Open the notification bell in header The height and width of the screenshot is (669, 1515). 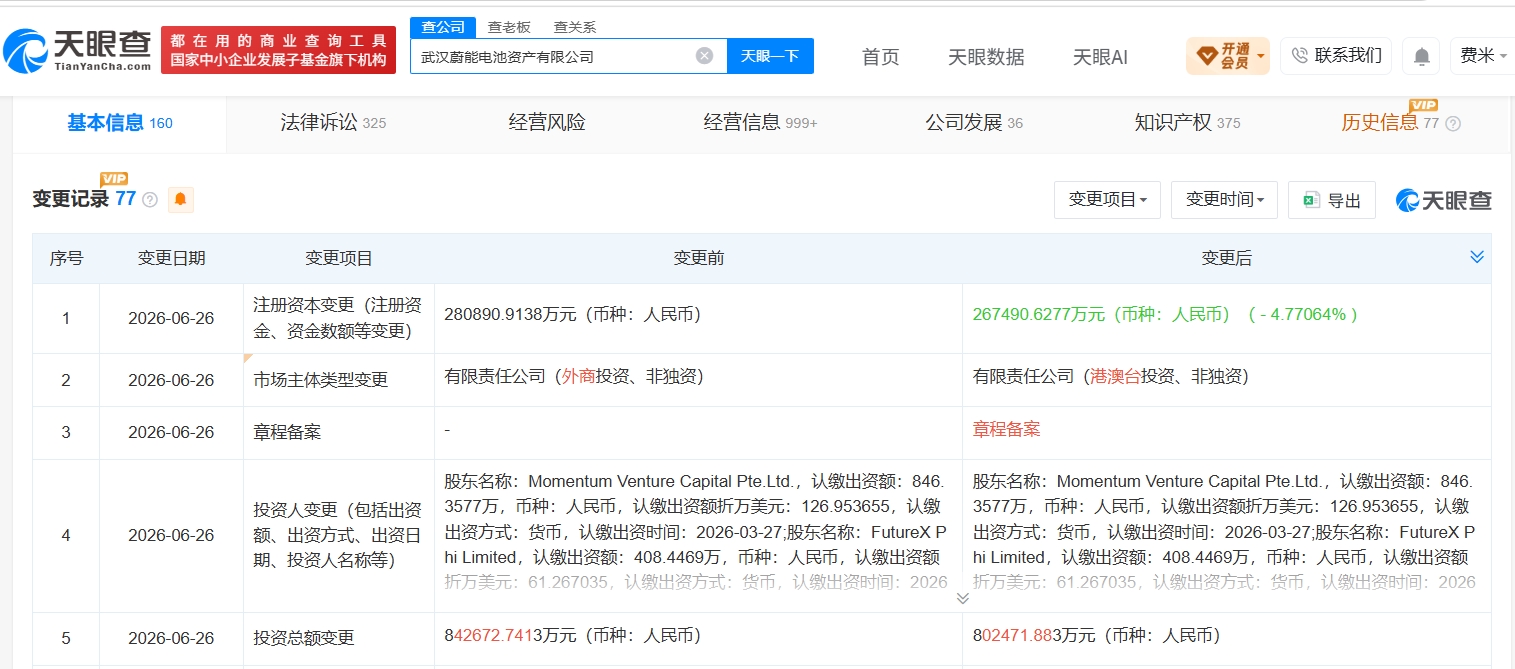tap(1421, 56)
